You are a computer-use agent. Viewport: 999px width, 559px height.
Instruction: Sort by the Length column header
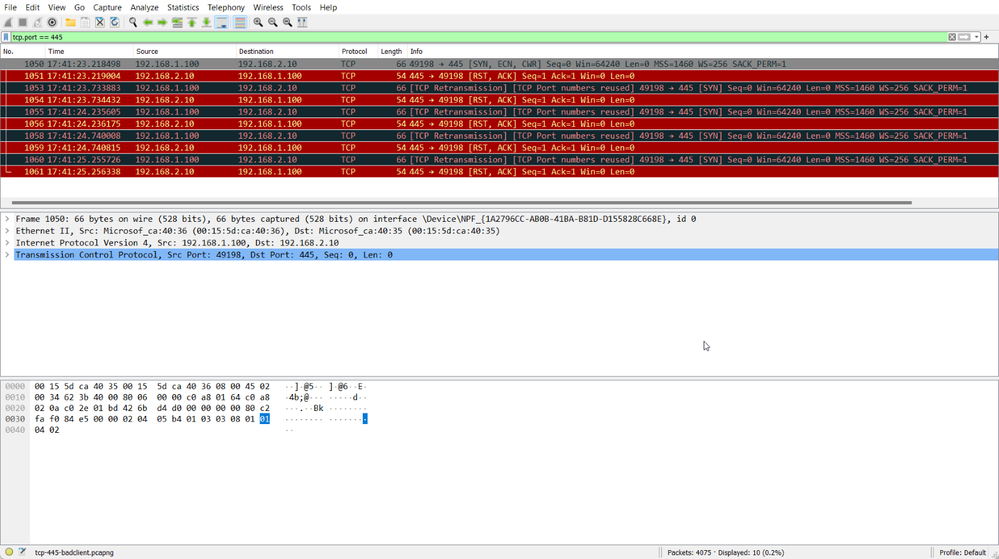[x=392, y=52]
